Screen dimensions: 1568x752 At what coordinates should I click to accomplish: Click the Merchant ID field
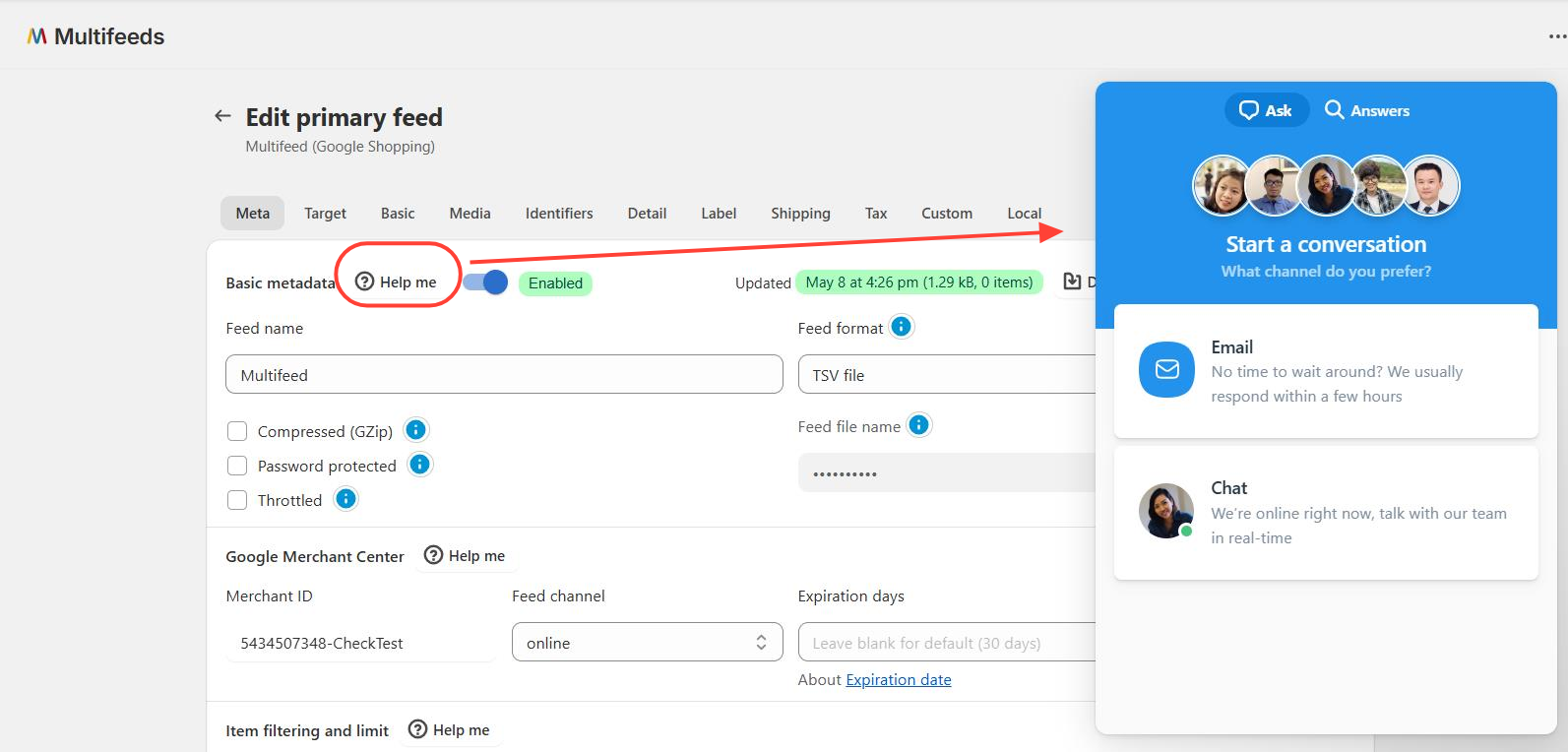tap(361, 643)
